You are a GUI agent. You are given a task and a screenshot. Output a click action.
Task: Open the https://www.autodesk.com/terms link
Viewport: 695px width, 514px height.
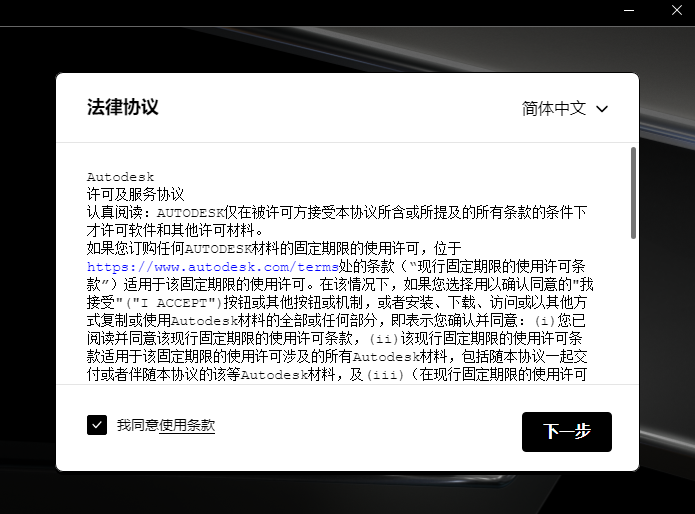point(213,267)
